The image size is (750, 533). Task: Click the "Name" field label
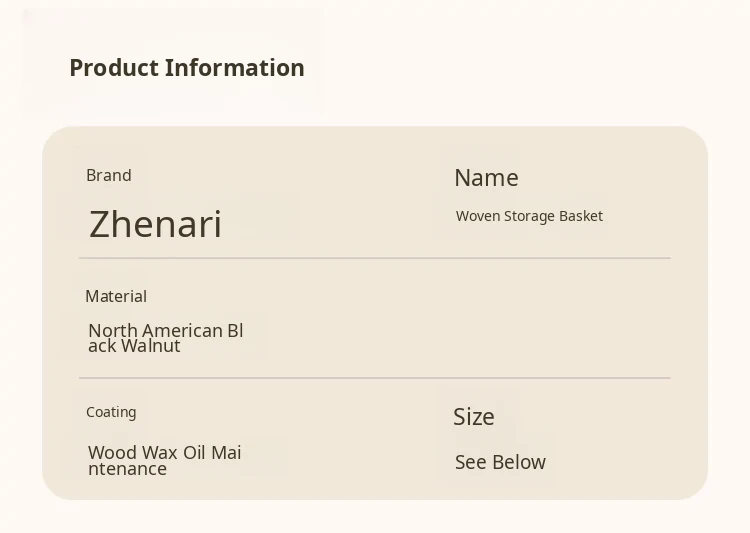pos(486,178)
